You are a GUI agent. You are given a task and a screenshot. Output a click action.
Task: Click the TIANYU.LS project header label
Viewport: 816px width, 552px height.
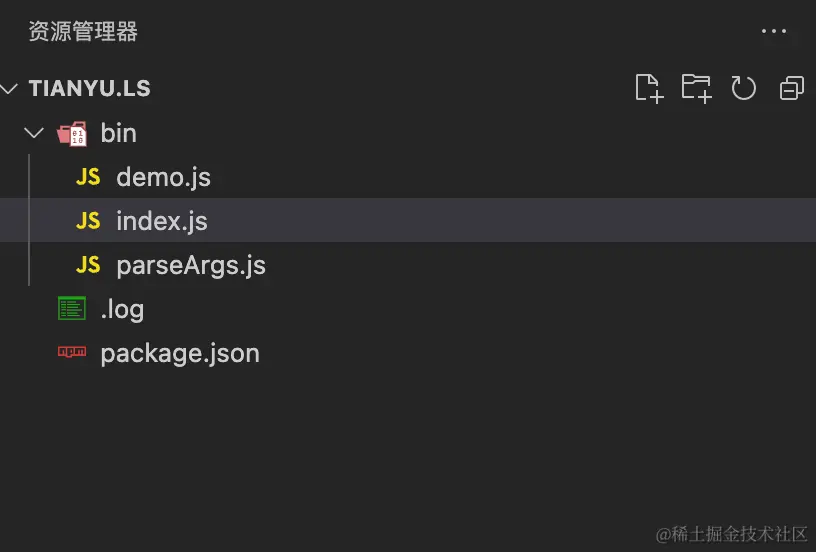pyautogui.click(x=90, y=88)
